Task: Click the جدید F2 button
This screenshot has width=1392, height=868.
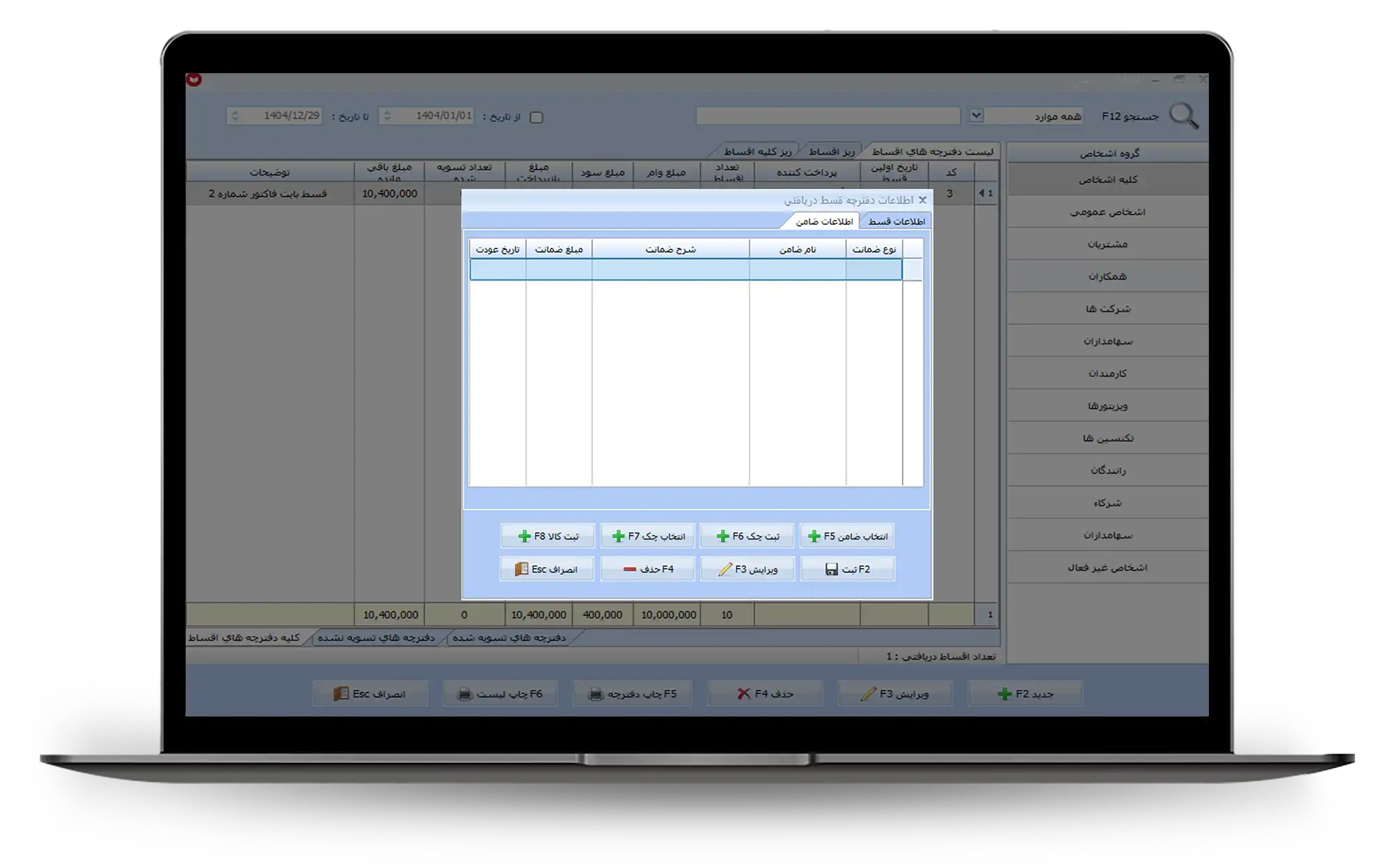Action: pyautogui.click(x=1025, y=694)
